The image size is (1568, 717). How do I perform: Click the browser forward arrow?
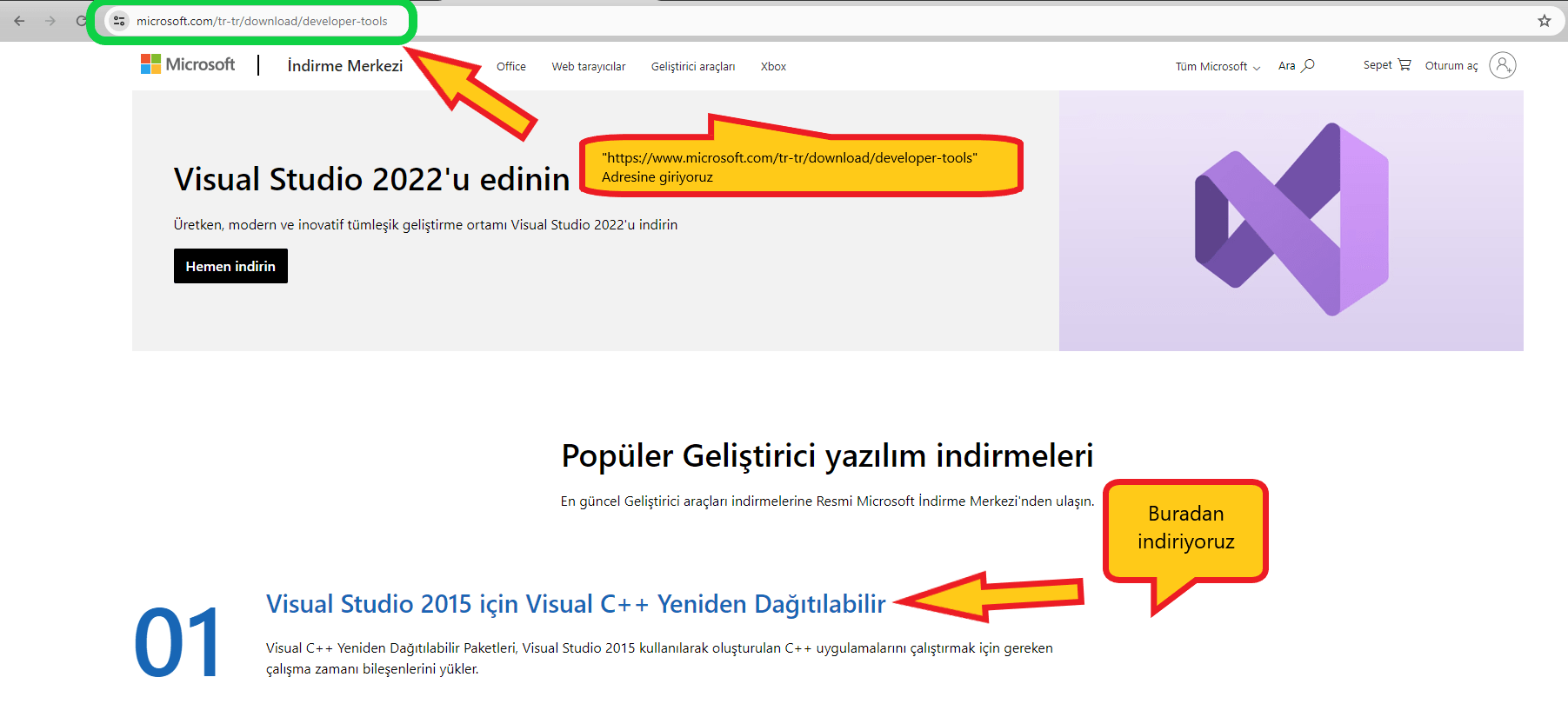point(50,21)
